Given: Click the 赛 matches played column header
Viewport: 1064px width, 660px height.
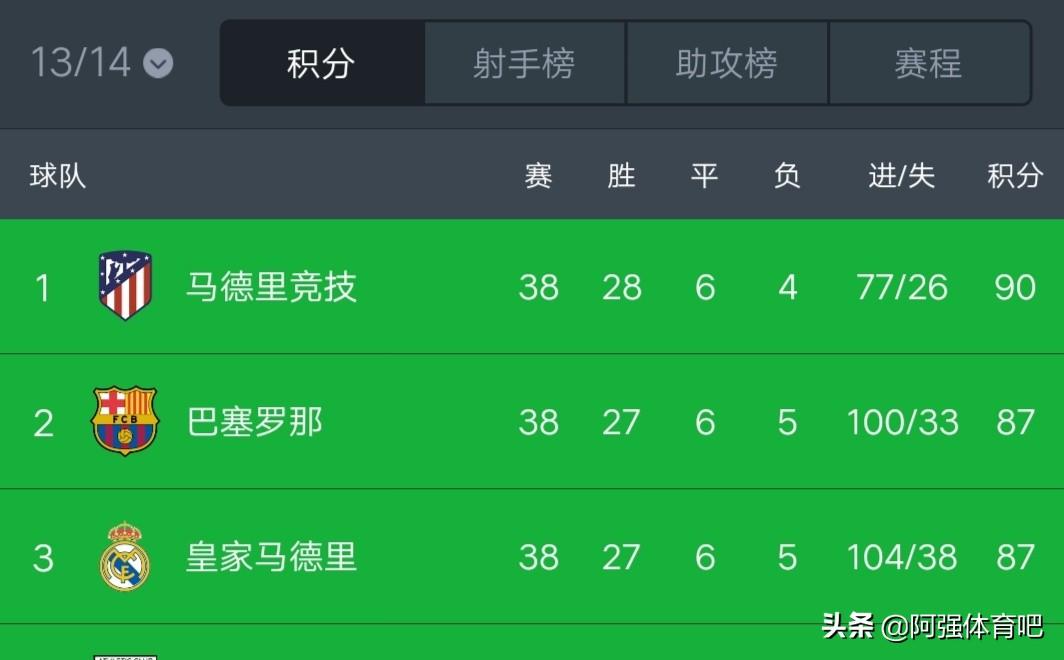Looking at the screenshot, I should (538, 176).
